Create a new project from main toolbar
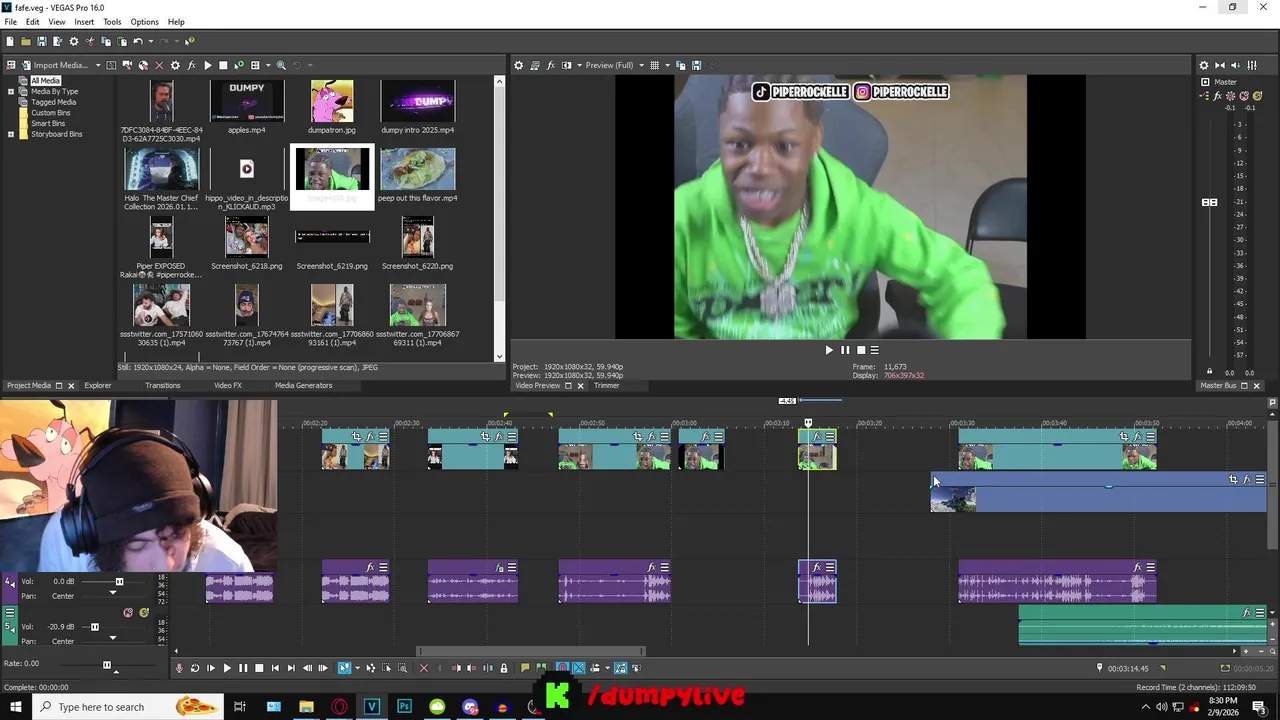1280x720 pixels. 10,41
